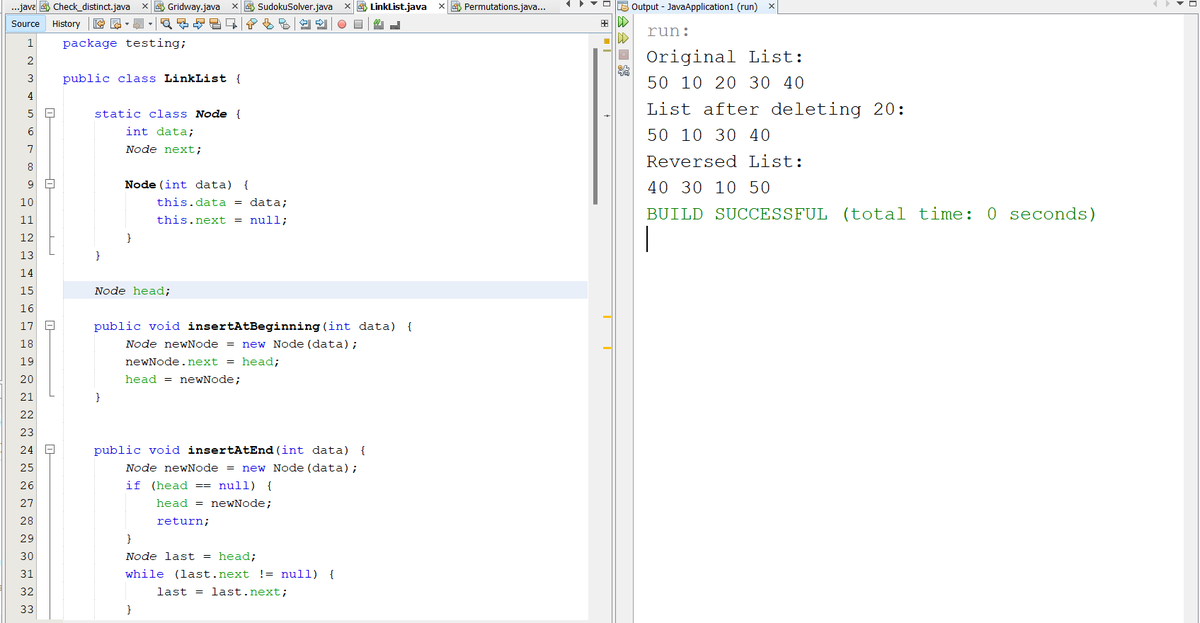Click Find Next Occurrence icon

198,24
